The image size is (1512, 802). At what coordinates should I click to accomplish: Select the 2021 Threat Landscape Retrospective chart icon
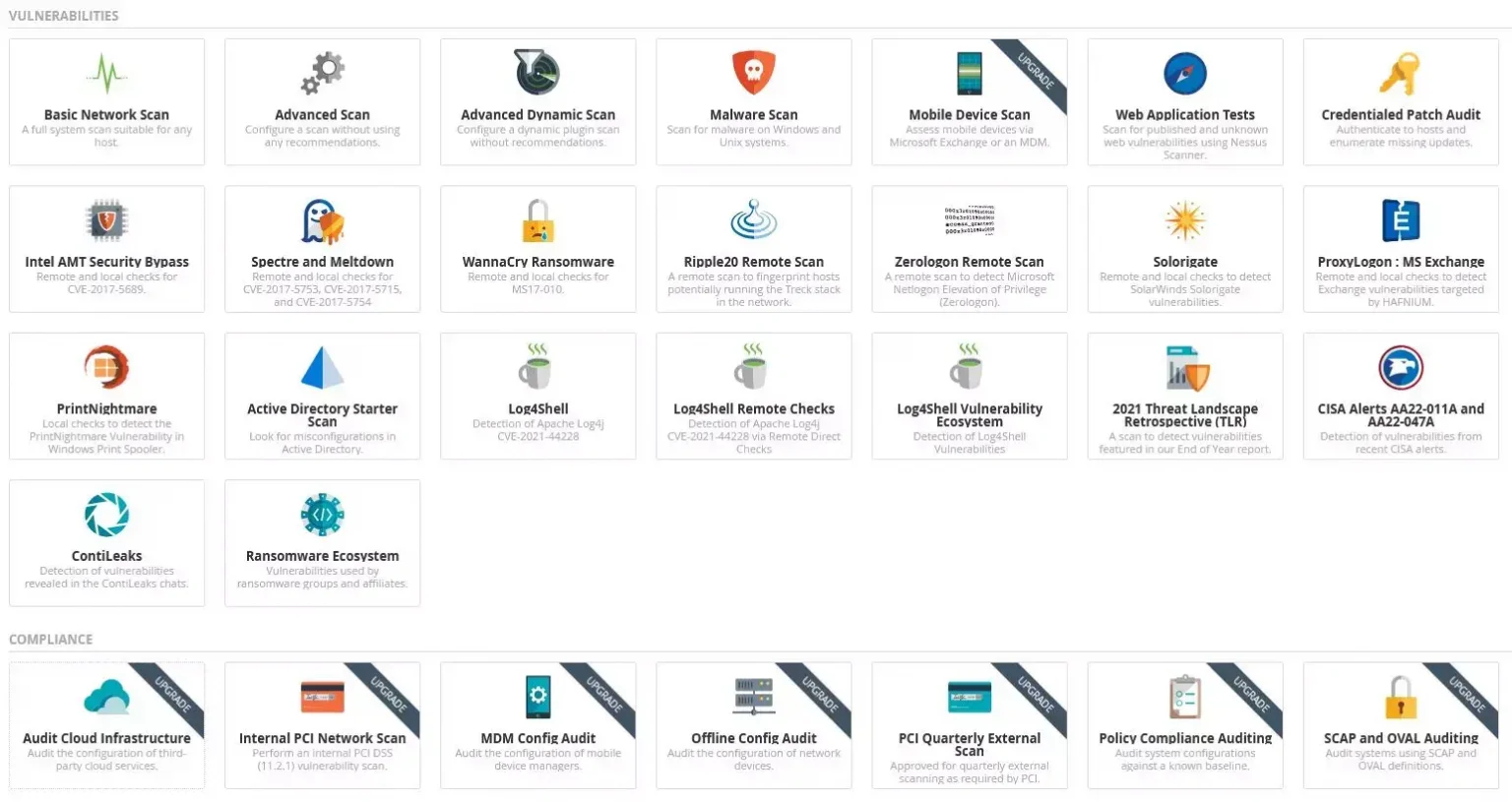(1184, 368)
